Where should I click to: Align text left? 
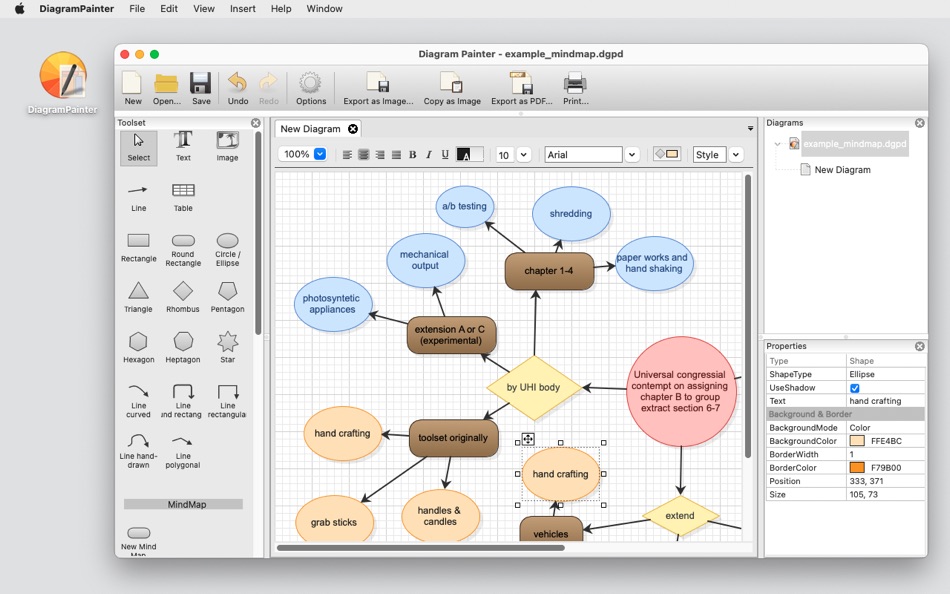click(347, 155)
